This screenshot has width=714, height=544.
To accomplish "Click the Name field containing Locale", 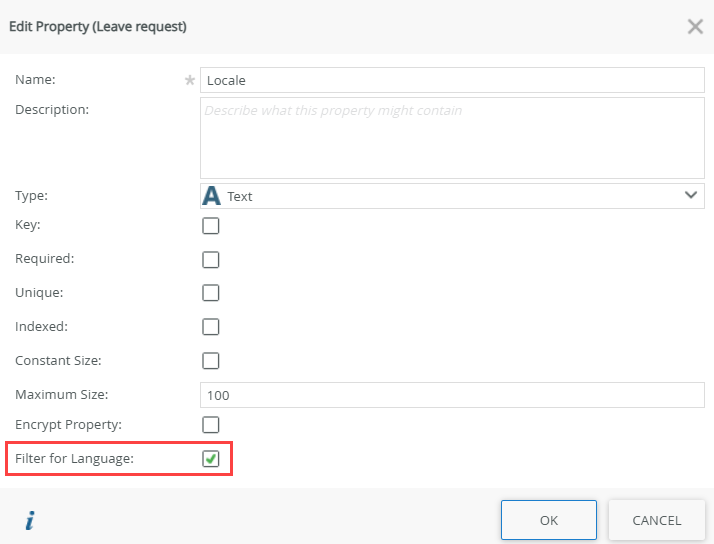I will 452,80.
